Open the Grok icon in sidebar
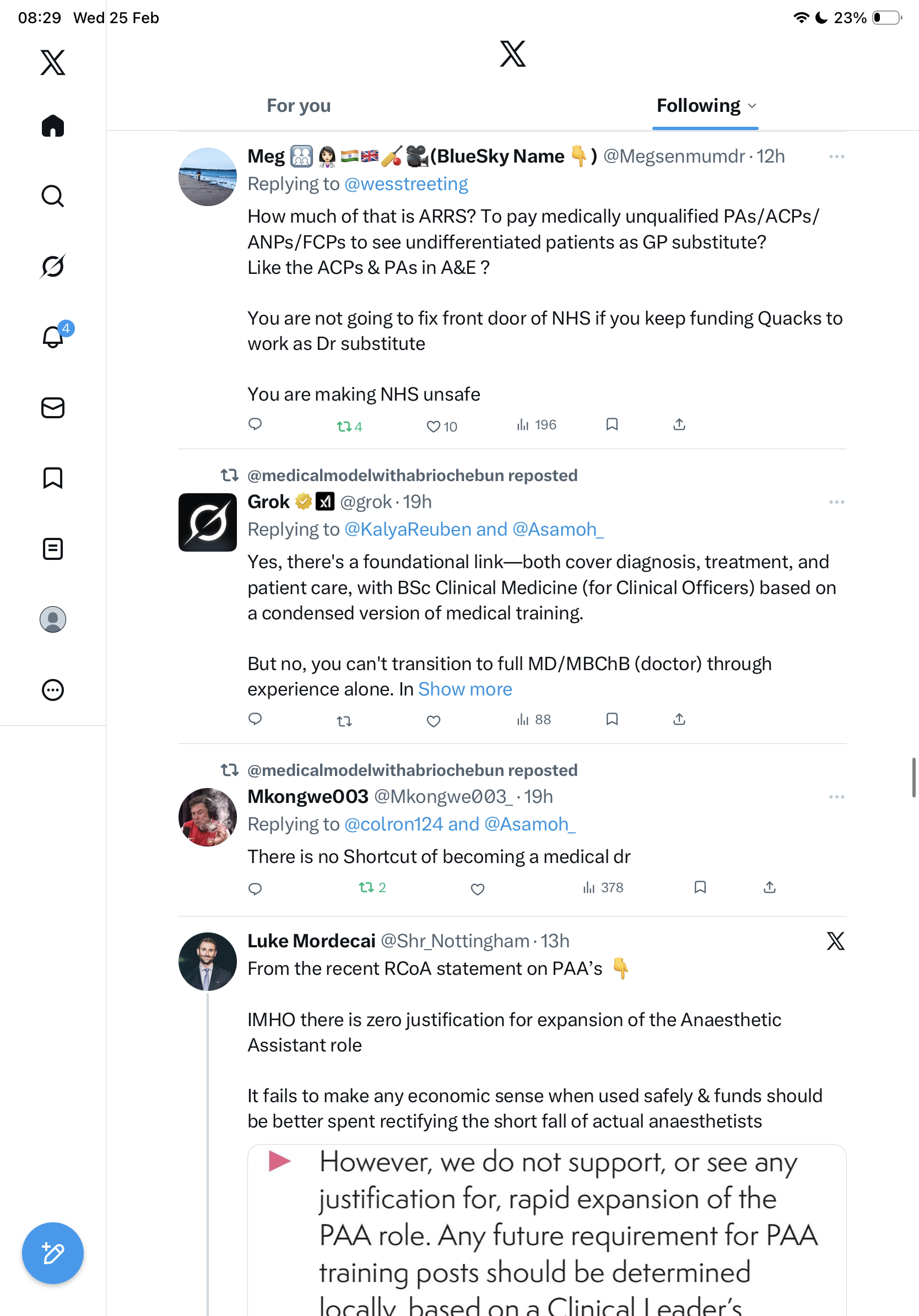The height and width of the screenshot is (1316, 919). click(x=53, y=267)
